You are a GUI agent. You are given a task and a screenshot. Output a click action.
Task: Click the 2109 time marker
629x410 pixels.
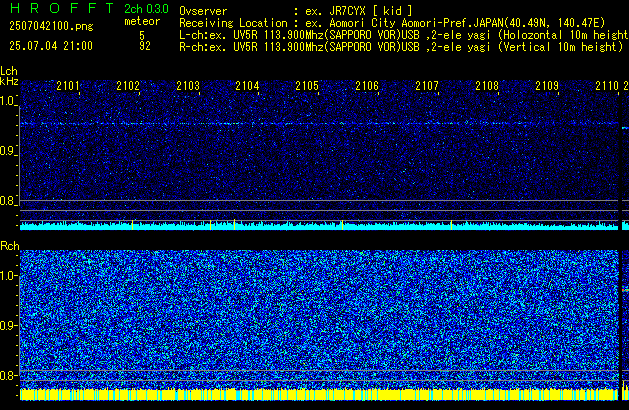(x=547, y=86)
